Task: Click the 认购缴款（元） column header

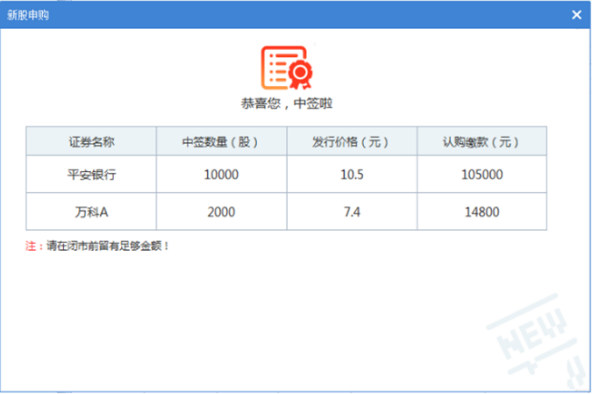Action: coord(482,142)
